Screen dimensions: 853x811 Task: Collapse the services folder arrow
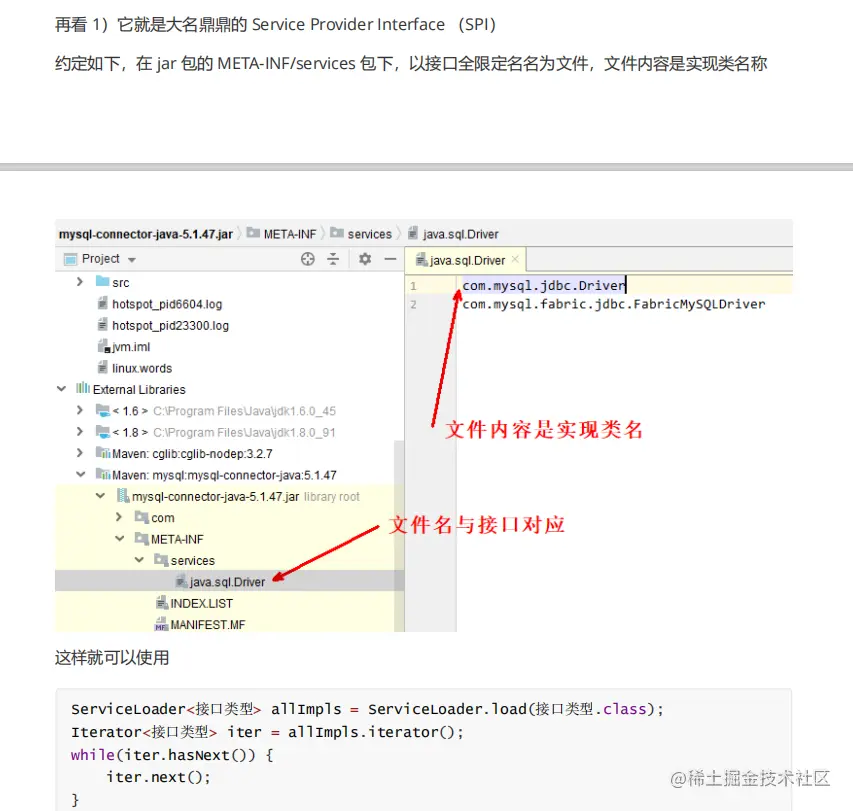[x=139, y=560]
